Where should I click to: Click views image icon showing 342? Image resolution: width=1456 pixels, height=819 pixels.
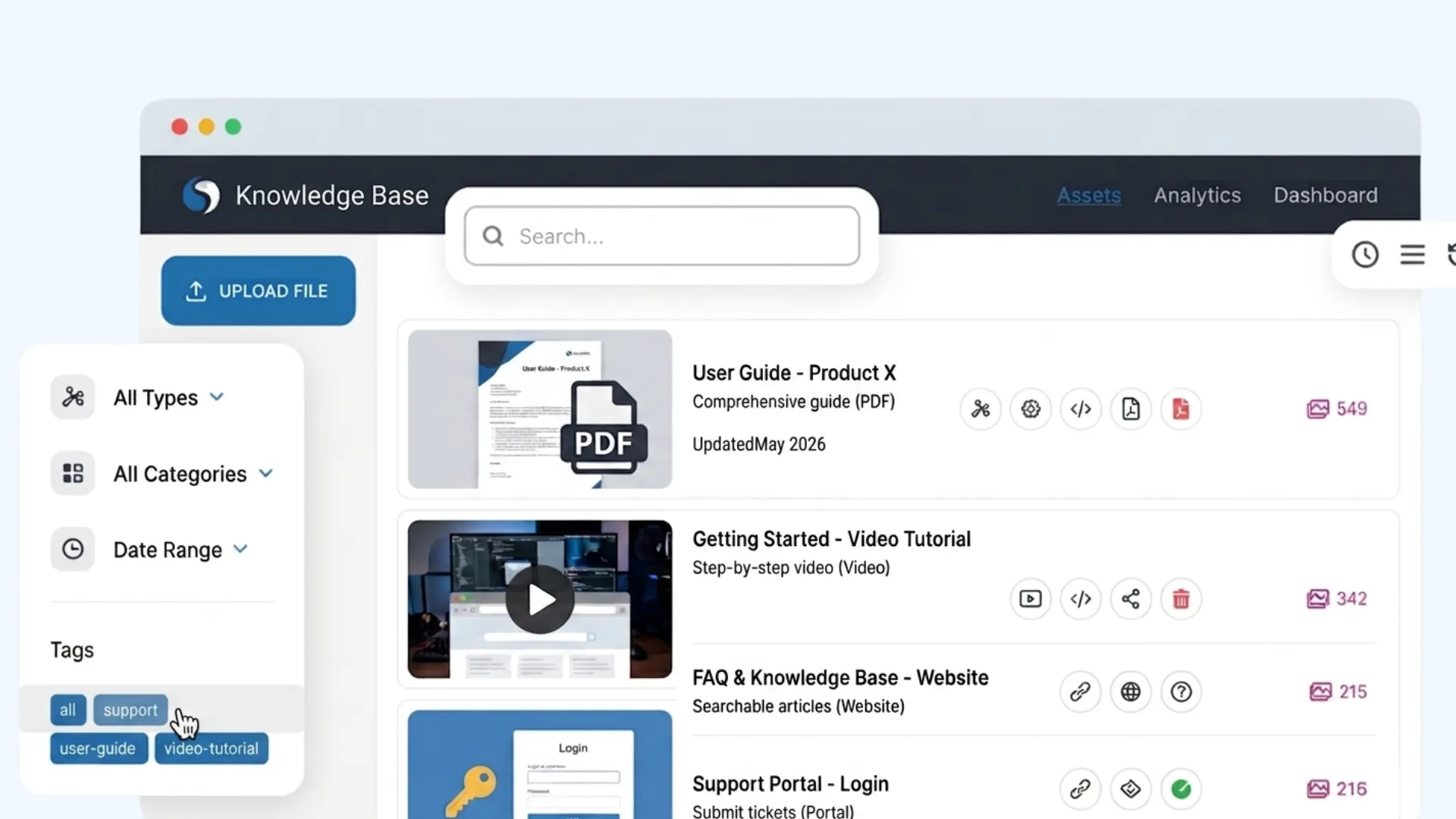1318,599
